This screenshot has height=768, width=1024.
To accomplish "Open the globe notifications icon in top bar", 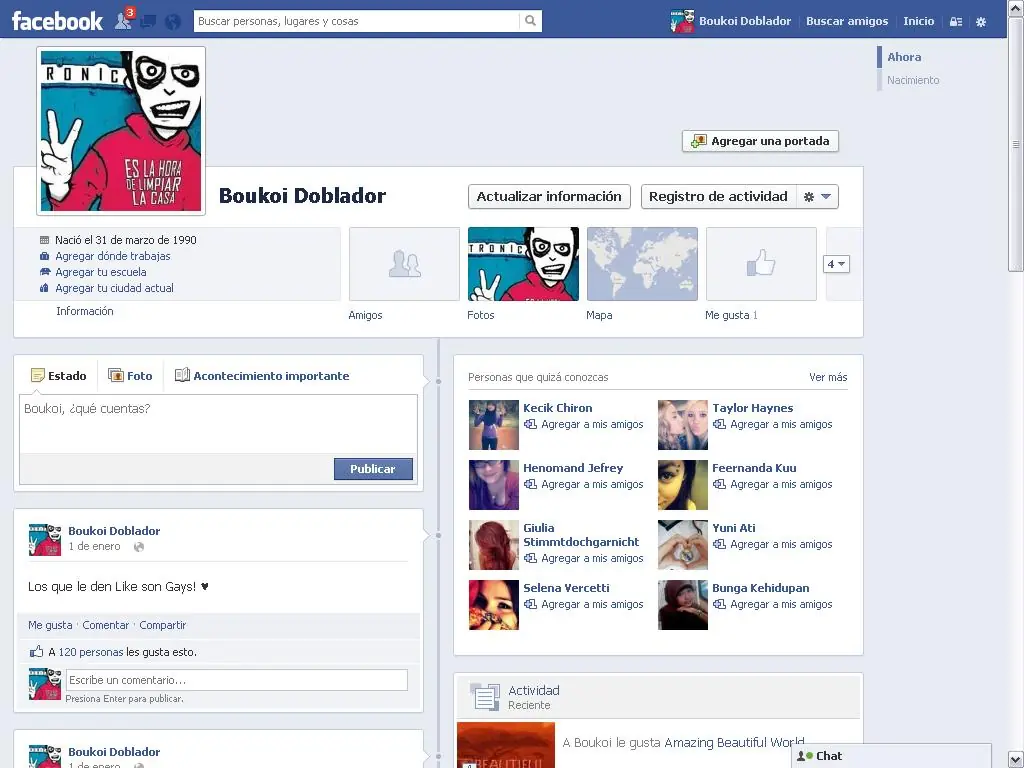I will click(x=172, y=22).
